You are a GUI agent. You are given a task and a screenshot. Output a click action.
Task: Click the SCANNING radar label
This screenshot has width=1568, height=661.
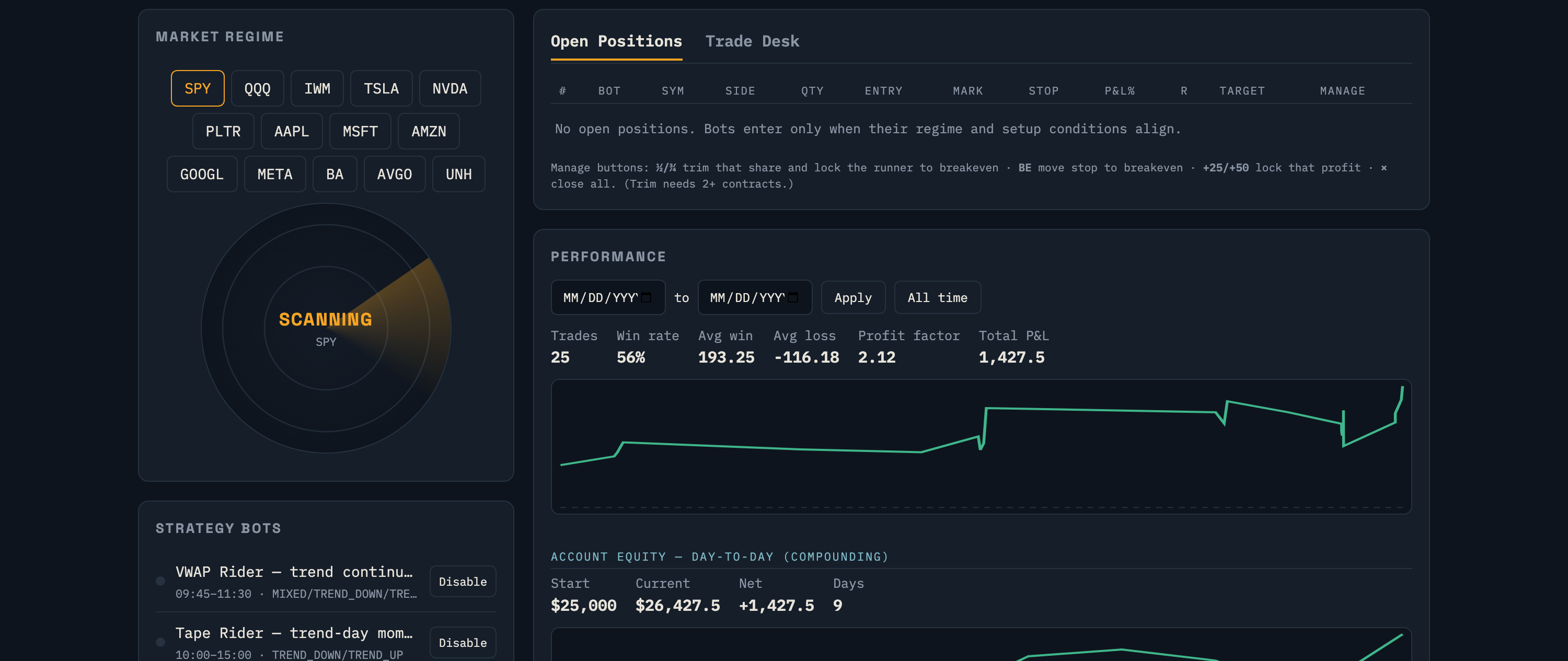coord(326,320)
